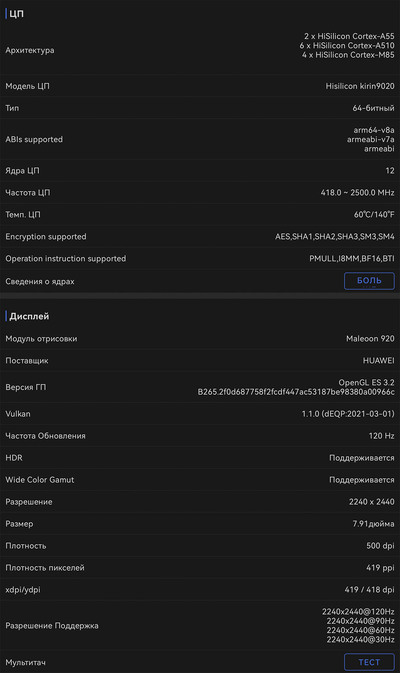This screenshot has width=400, height=673.
Task: Select the Разрешение Поддержка modes row
Action: pos(200,625)
